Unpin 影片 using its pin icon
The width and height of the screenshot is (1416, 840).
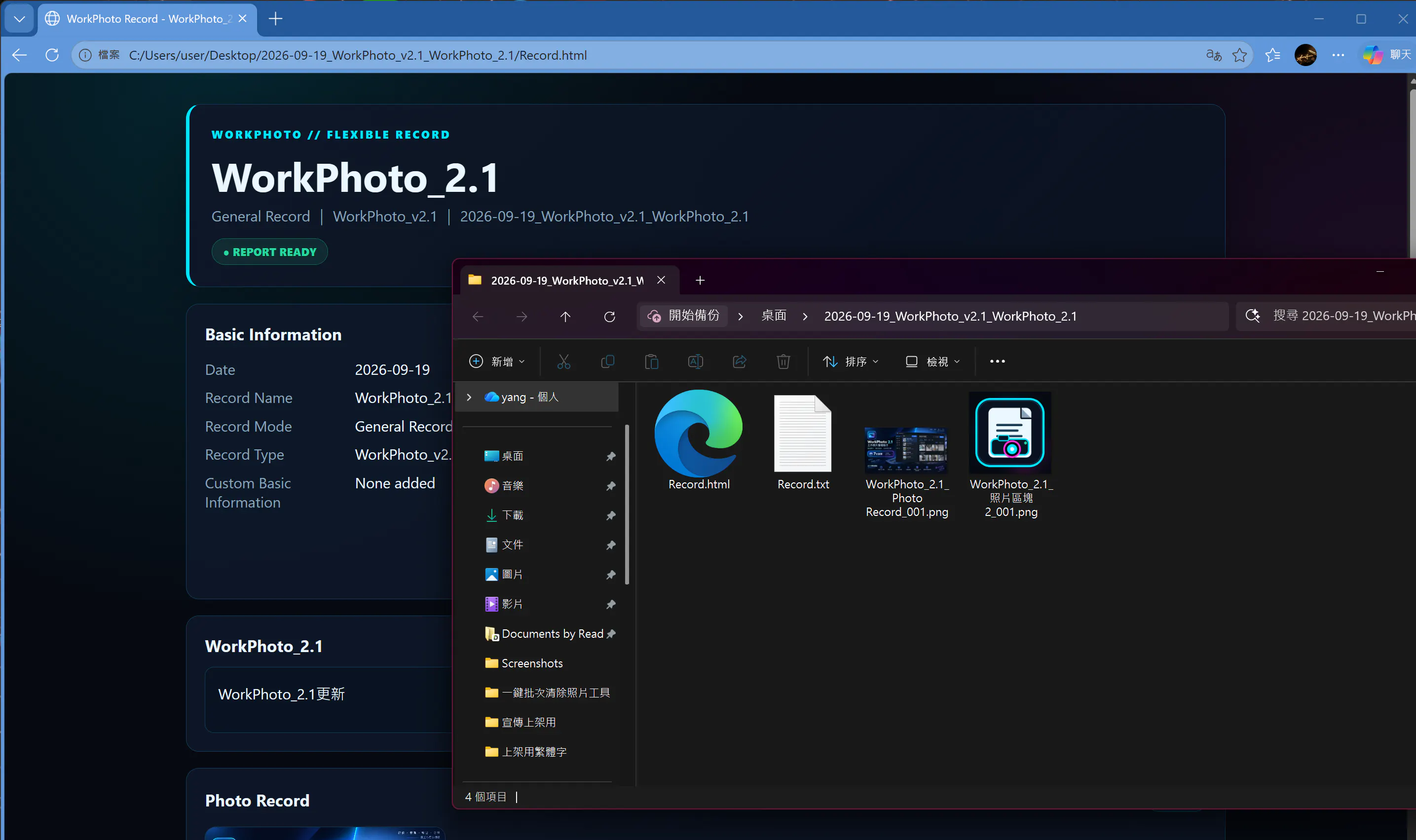tap(611, 605)
